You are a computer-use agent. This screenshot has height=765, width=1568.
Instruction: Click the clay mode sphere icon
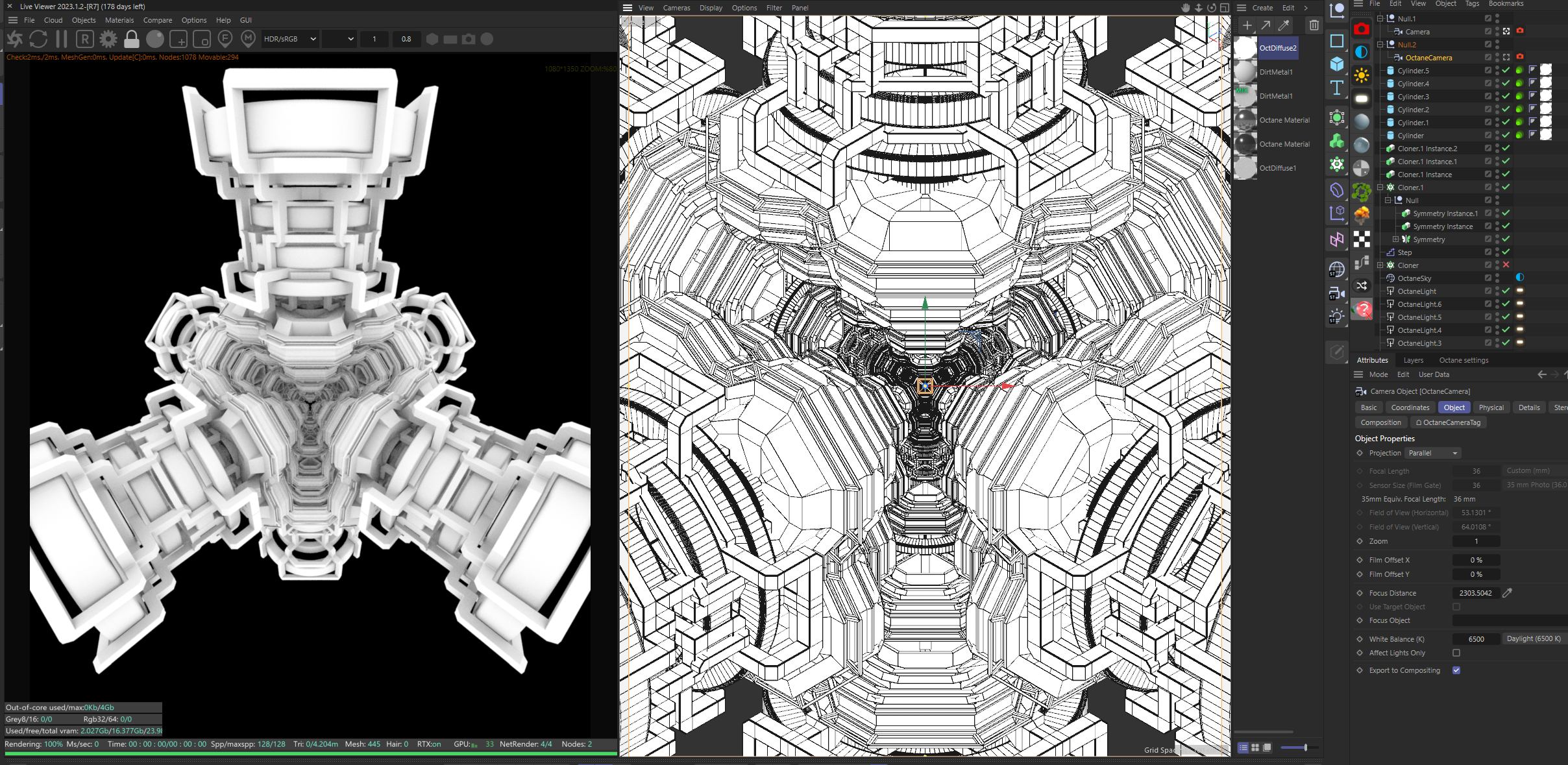(x=155, y=39)
